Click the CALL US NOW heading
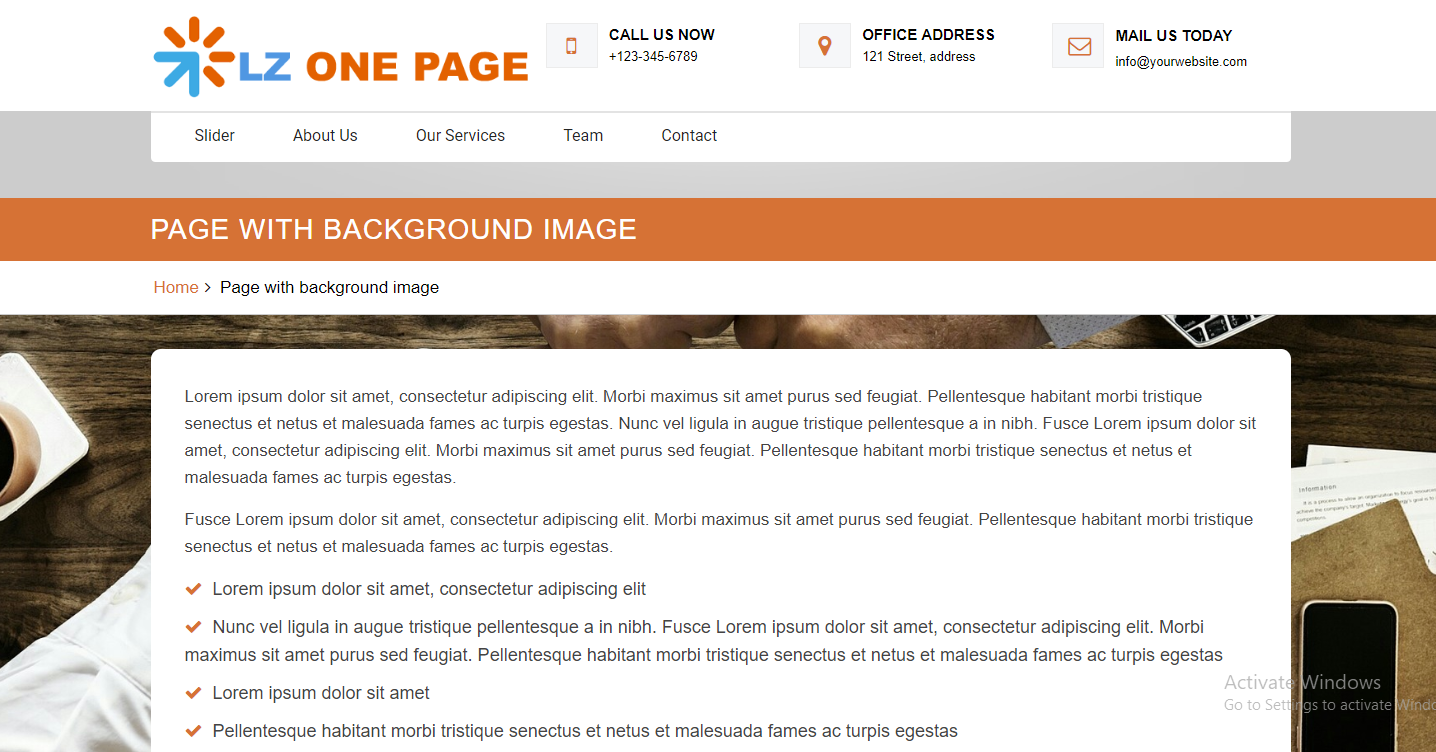 pos(662,35)
